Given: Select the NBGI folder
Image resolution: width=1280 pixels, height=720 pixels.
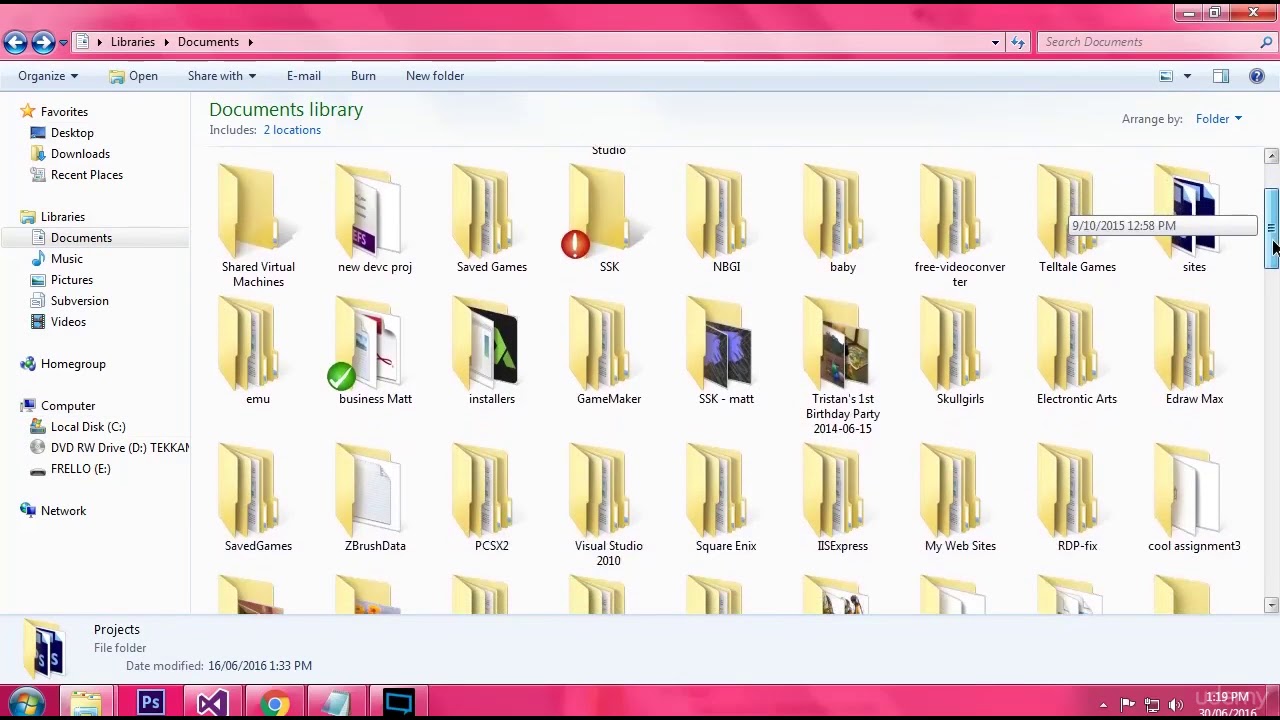Looking at the screenshot, I should point(726,220).
